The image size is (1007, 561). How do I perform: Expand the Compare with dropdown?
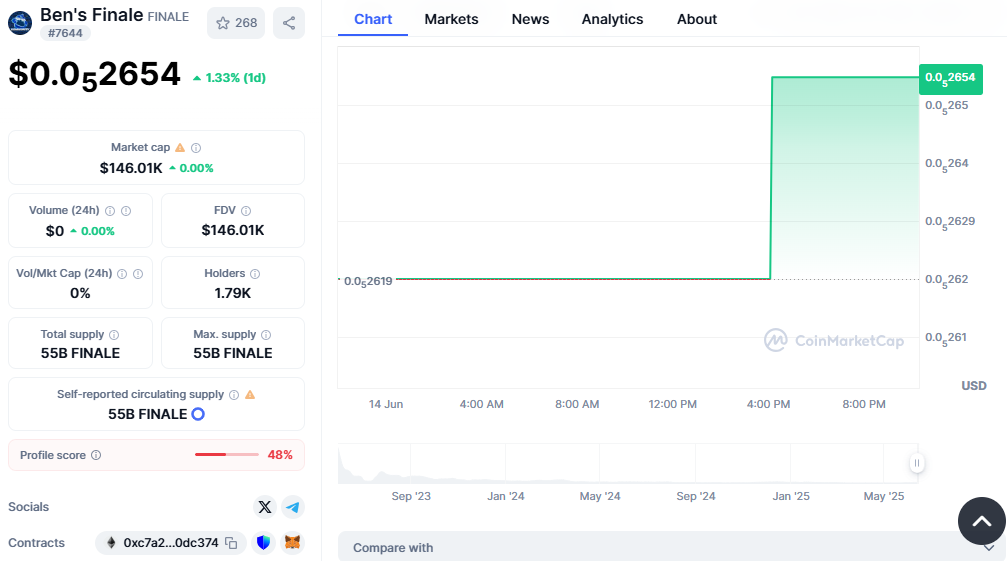point(672,548)
